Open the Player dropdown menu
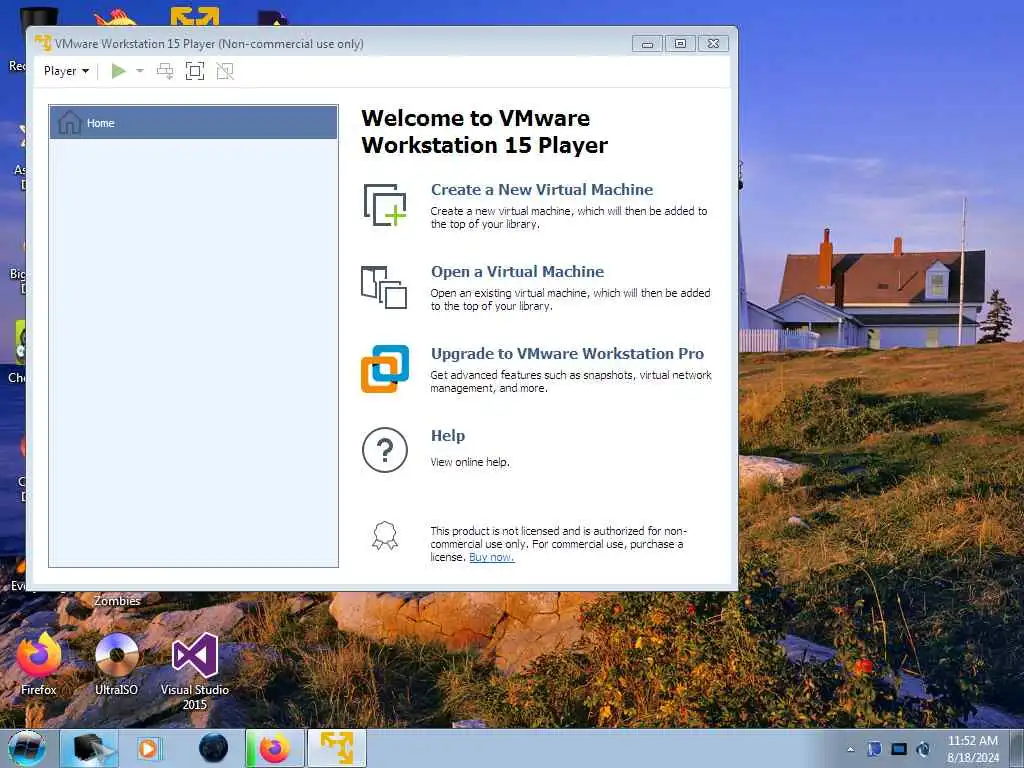The image size is (1024, 768). [66, 71]
